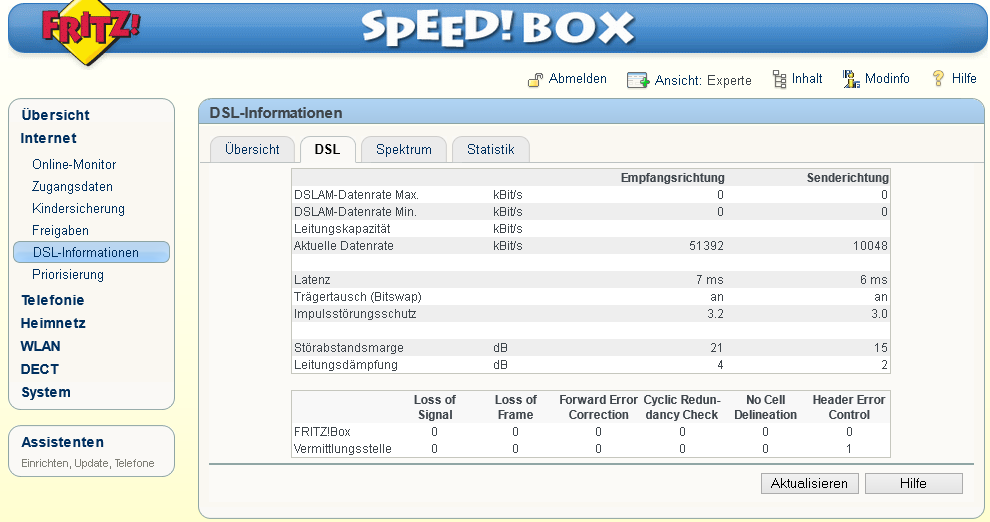This screenshot has height=522, width=990.
Task: Open the Modinfo link
Action: 887,78
